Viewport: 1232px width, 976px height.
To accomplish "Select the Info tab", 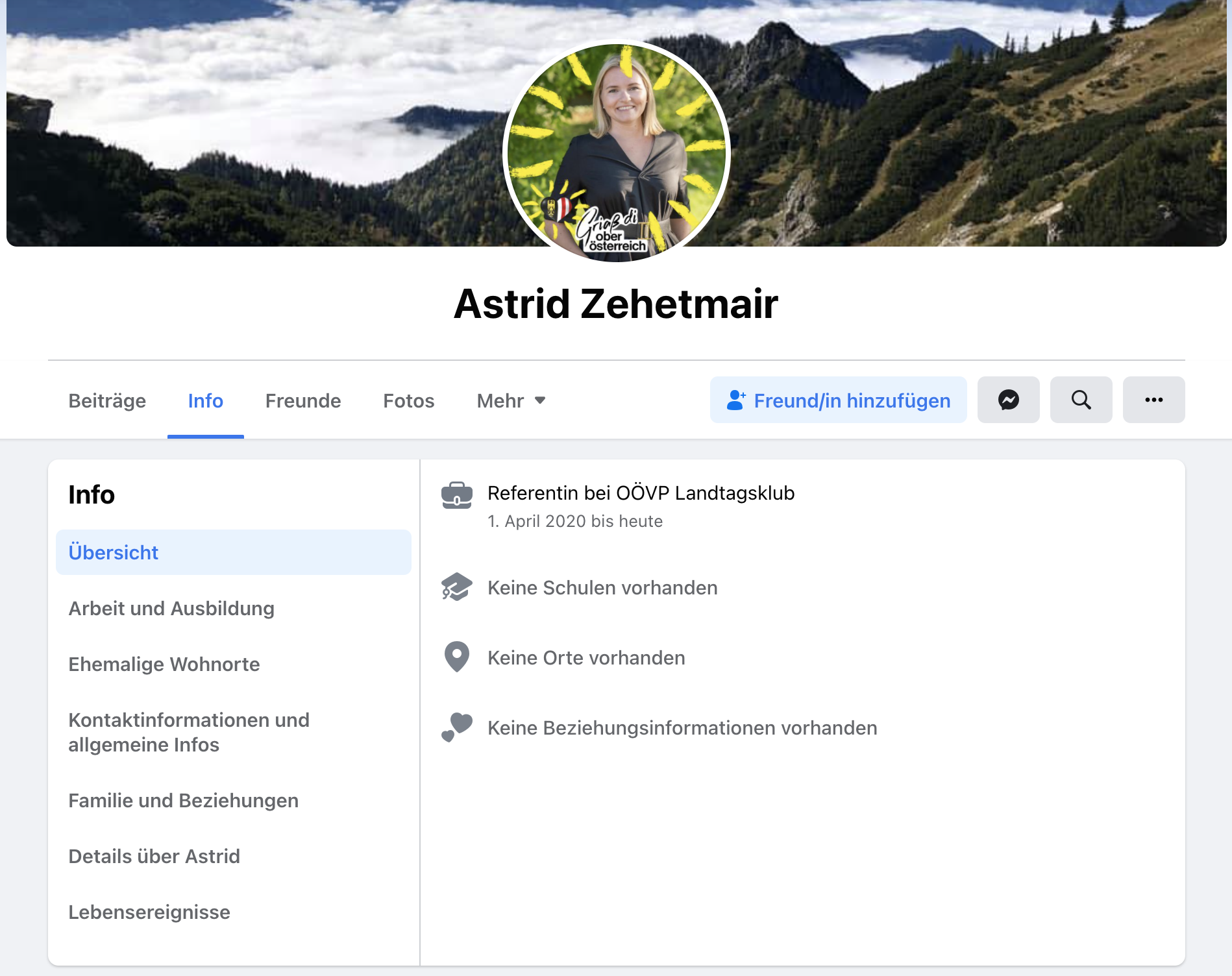I will (x=205, y=400).
